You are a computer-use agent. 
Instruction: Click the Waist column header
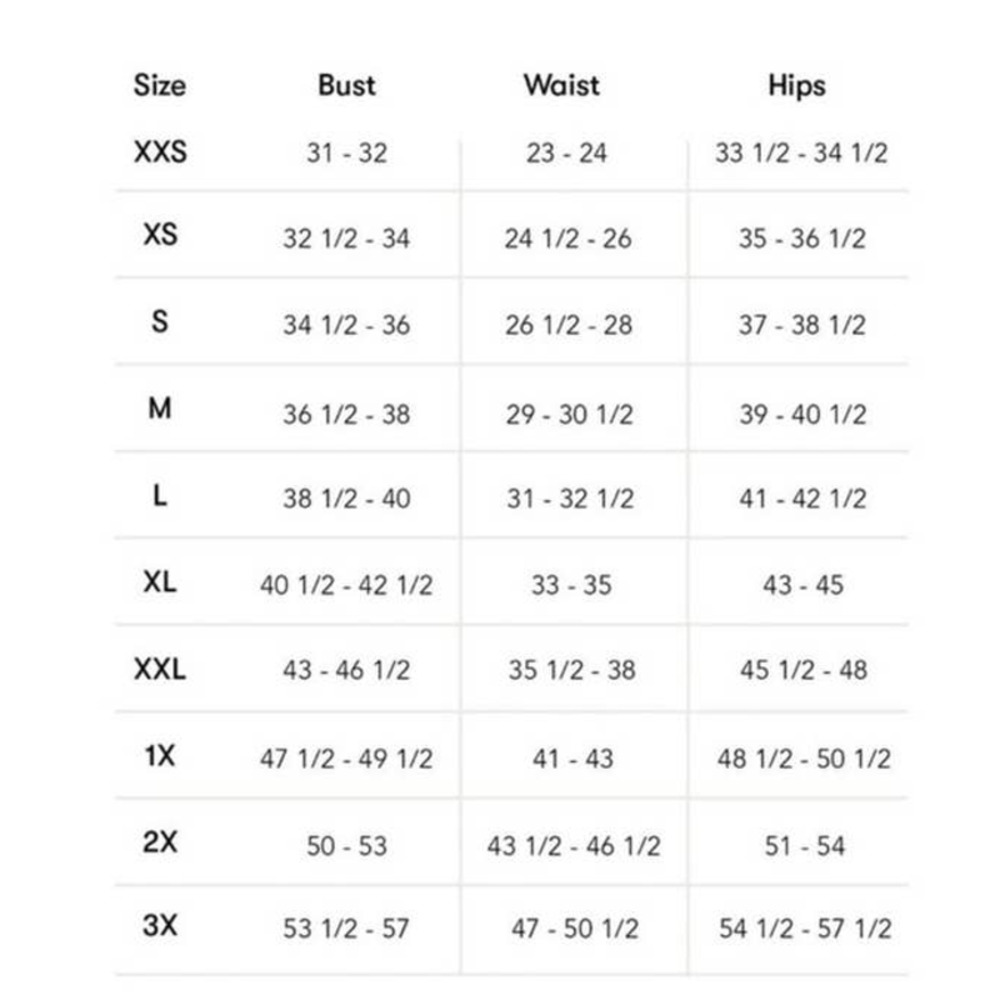click(561, 85)
